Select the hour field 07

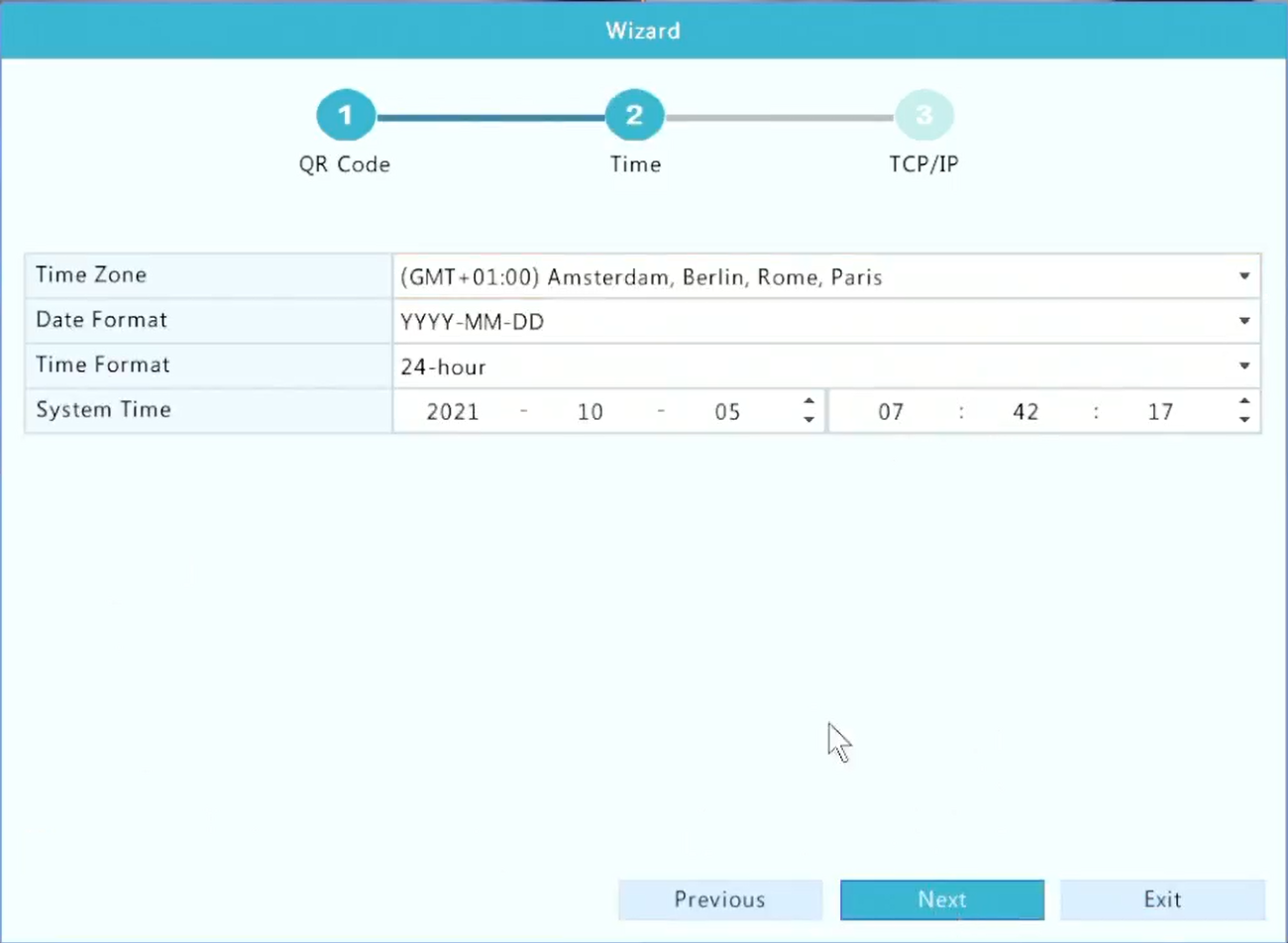pyautogui.click(x=891, y=412)
